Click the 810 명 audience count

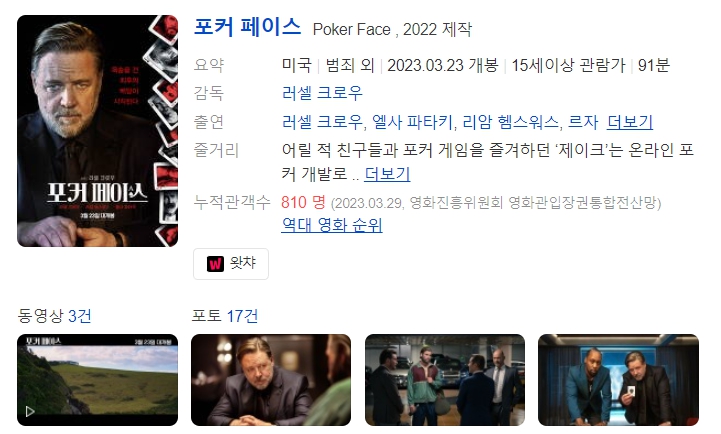(x=303, y=202)
